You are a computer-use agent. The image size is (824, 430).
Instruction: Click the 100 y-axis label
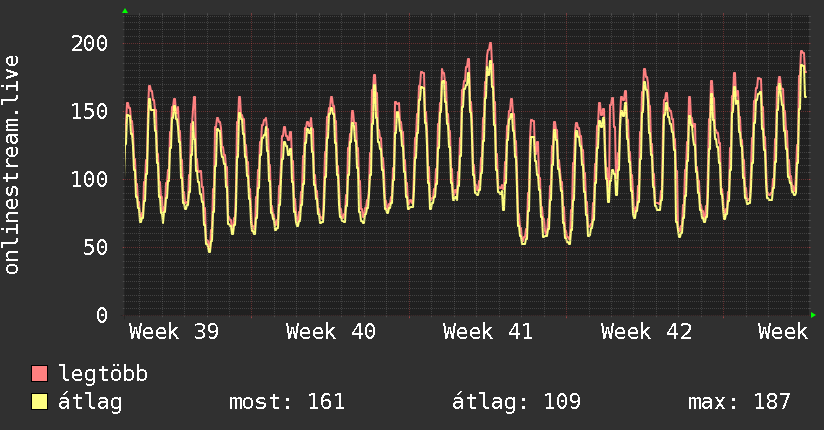(90, 180)
